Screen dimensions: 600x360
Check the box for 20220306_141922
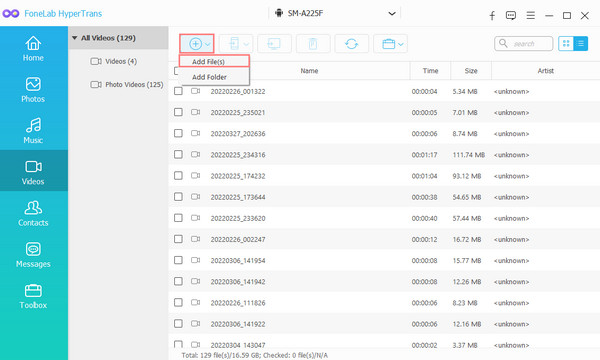click(178, 324)
